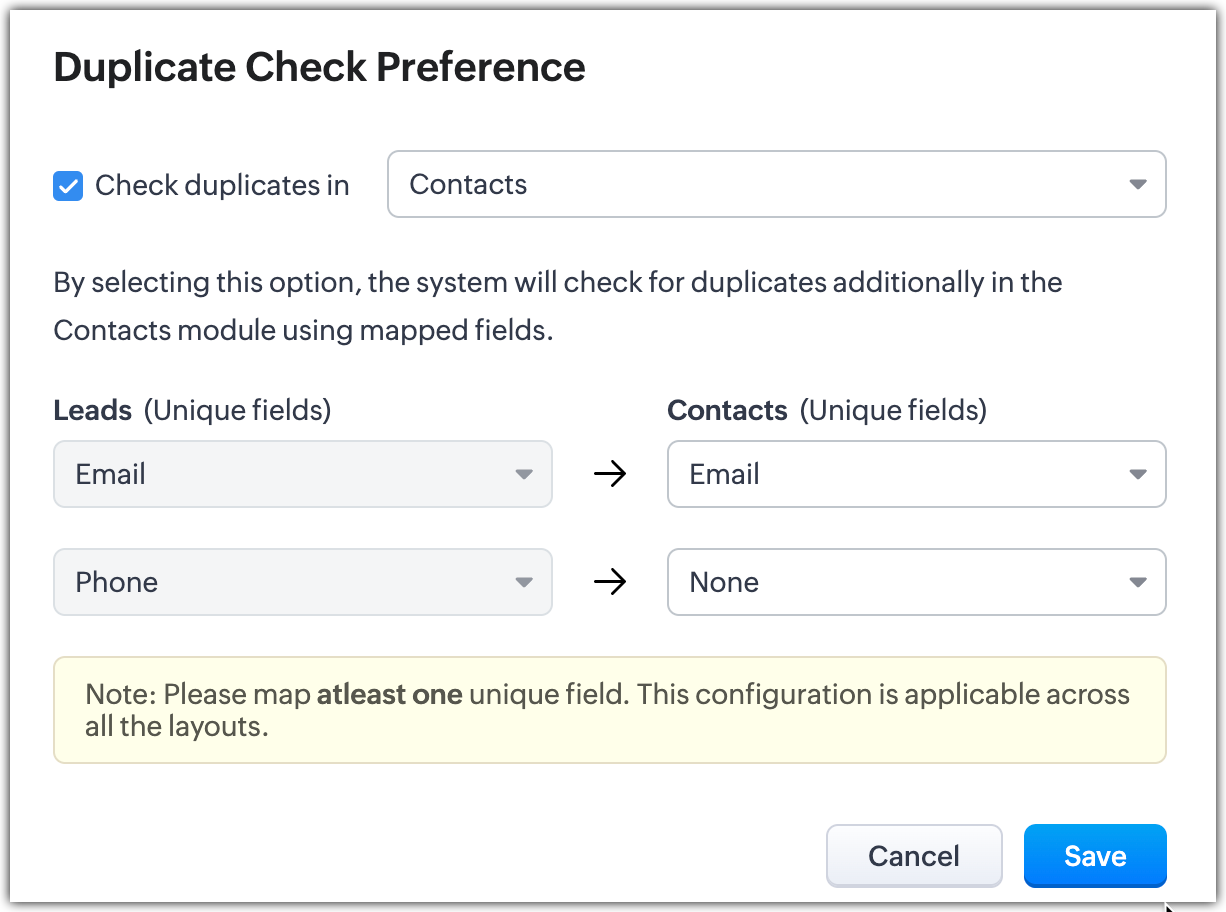Click the caret on Leads Email dropdown
Viewport: 1226px width, 912px height.
point(524,474)
